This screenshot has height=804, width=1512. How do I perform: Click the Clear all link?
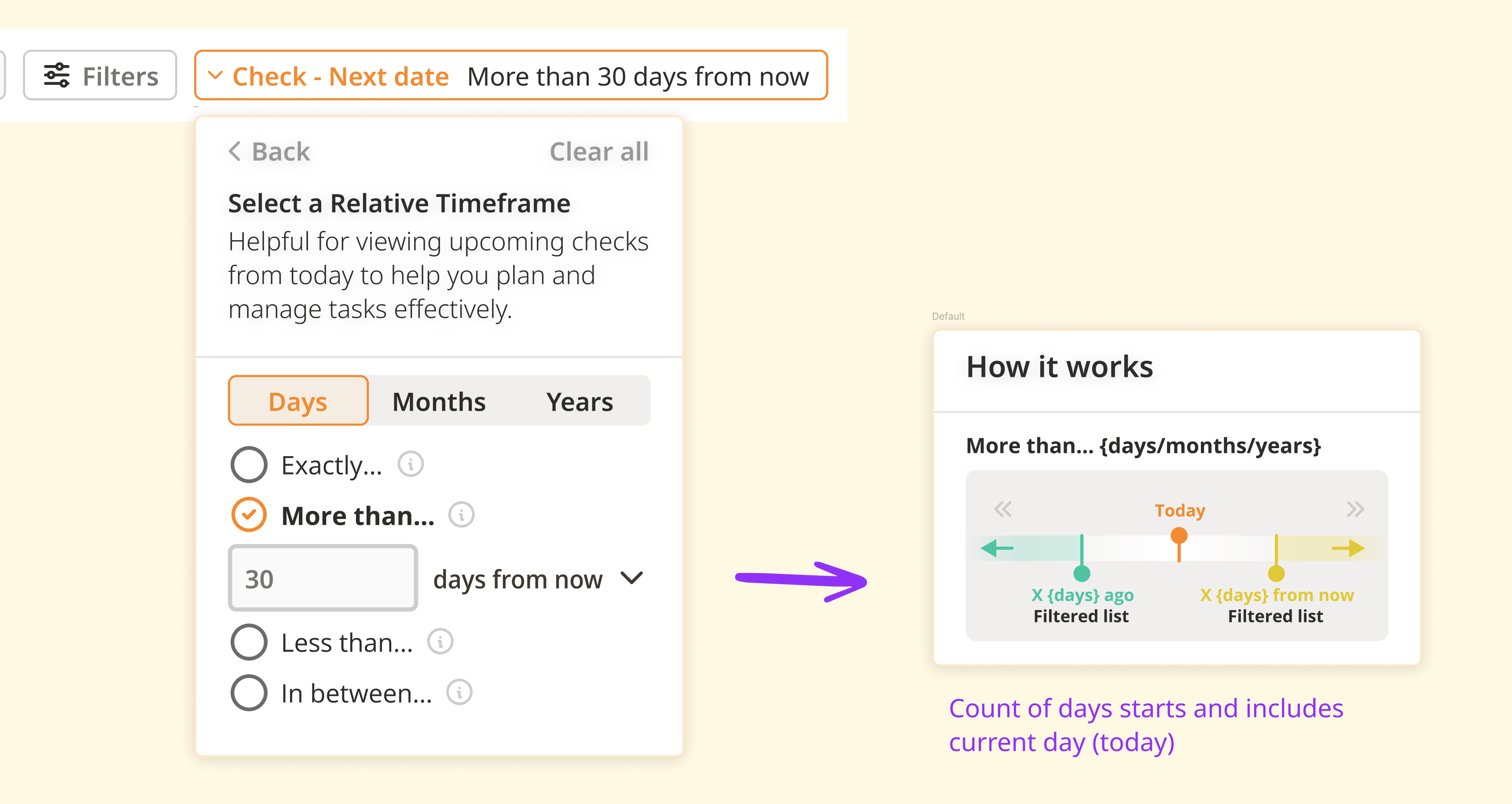pos(599,151)
